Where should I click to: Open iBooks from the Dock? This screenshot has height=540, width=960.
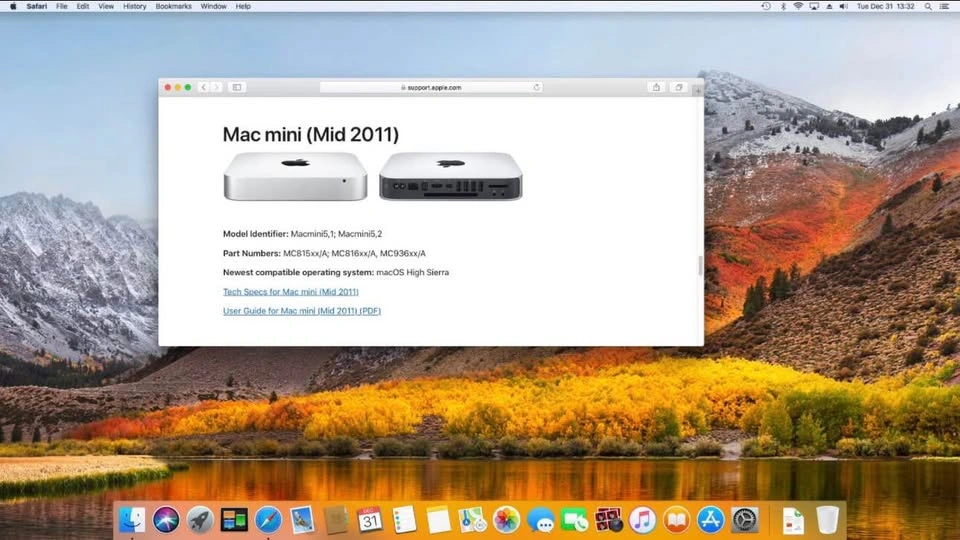677,520
